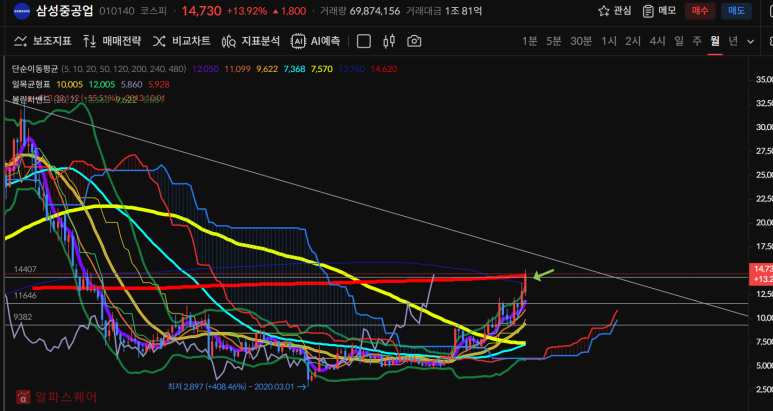Open the 메모 memo note
The height and width of the screenshot is (411, 773).
(659, 11)
